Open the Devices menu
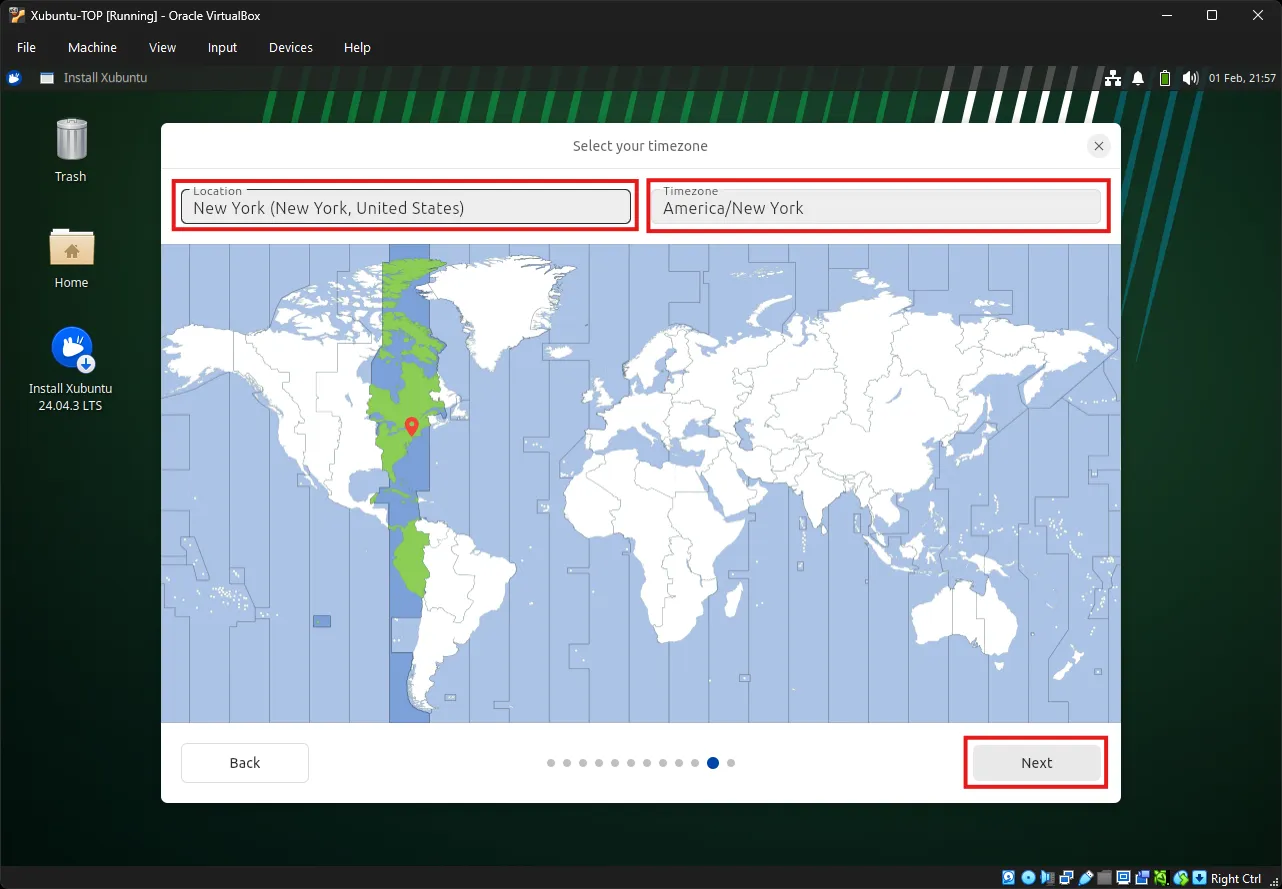 click(290, 47)
